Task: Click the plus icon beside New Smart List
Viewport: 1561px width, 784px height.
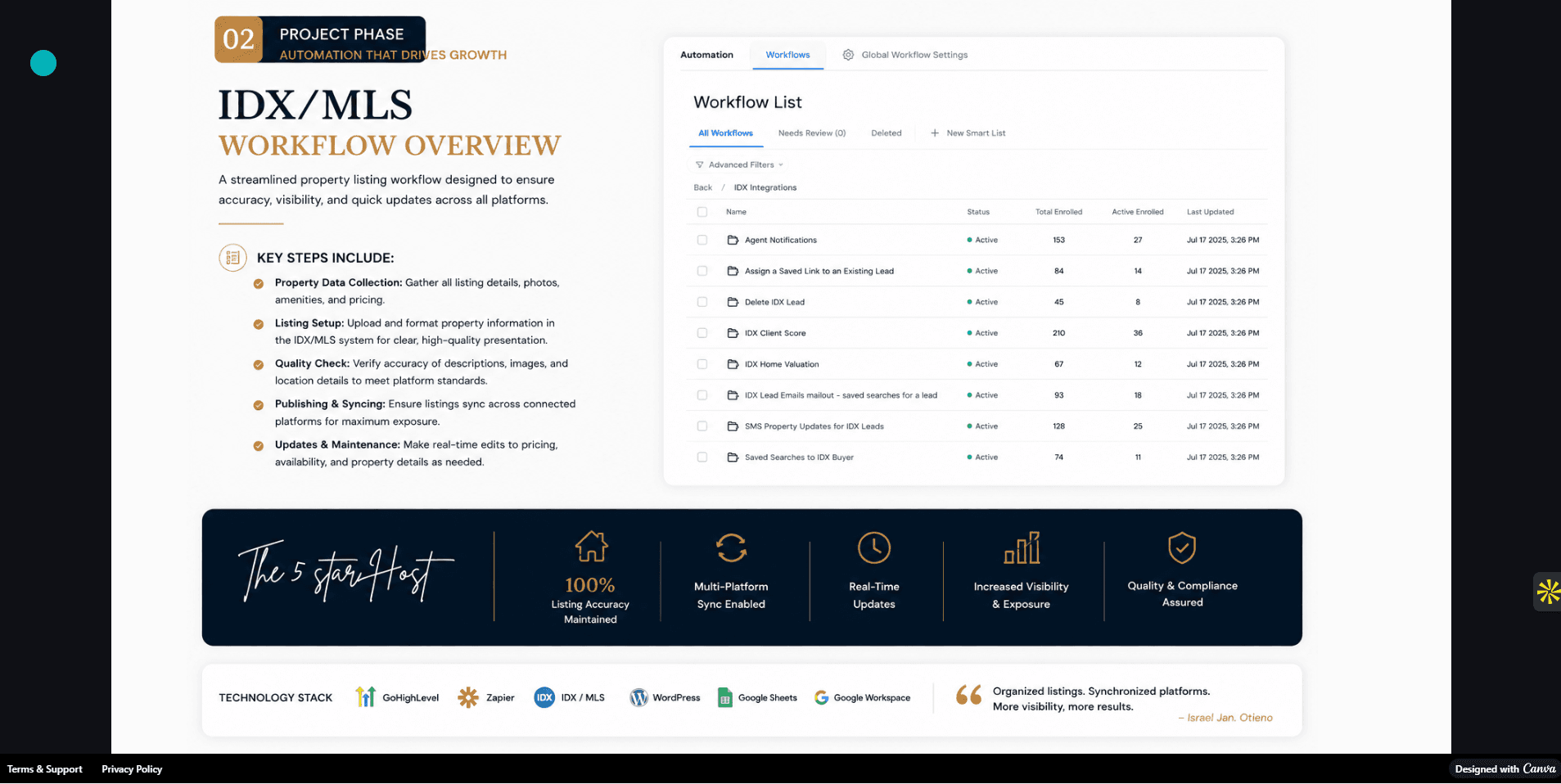Action: (x=935, y=133)
